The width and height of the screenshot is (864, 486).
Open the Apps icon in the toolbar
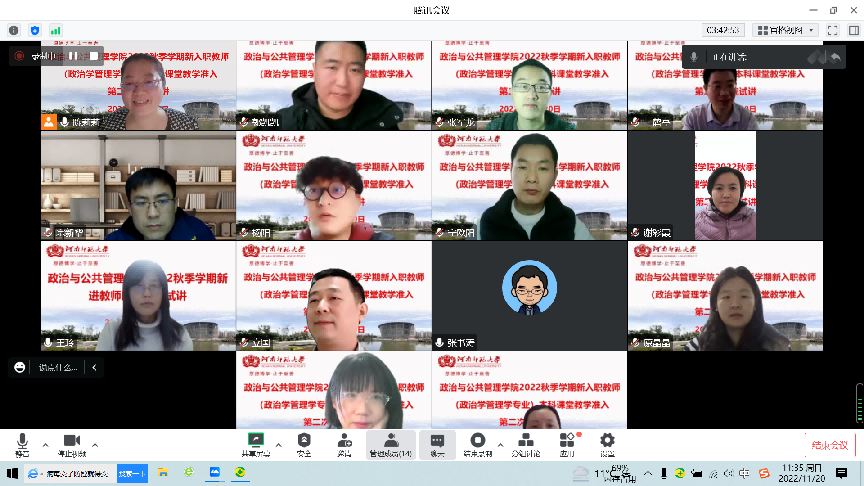(x=567, y=441)
